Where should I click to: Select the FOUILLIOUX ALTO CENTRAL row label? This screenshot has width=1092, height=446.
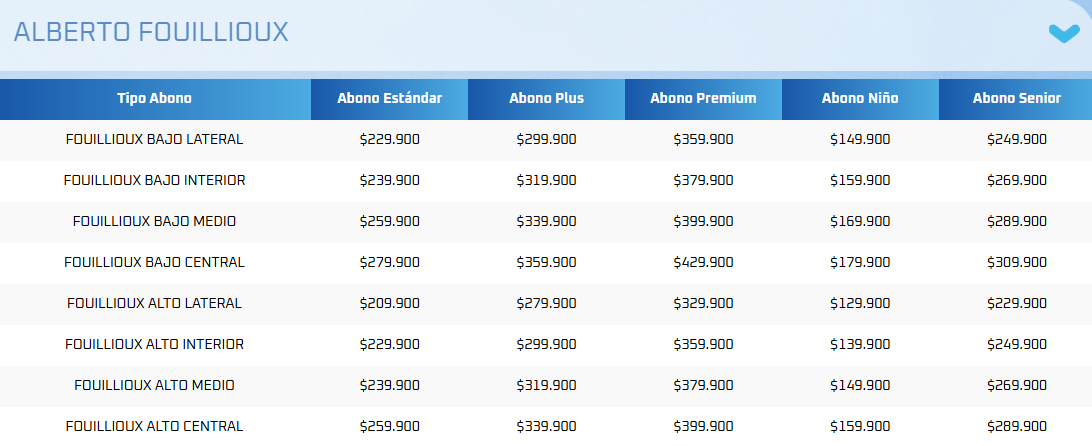154,426
